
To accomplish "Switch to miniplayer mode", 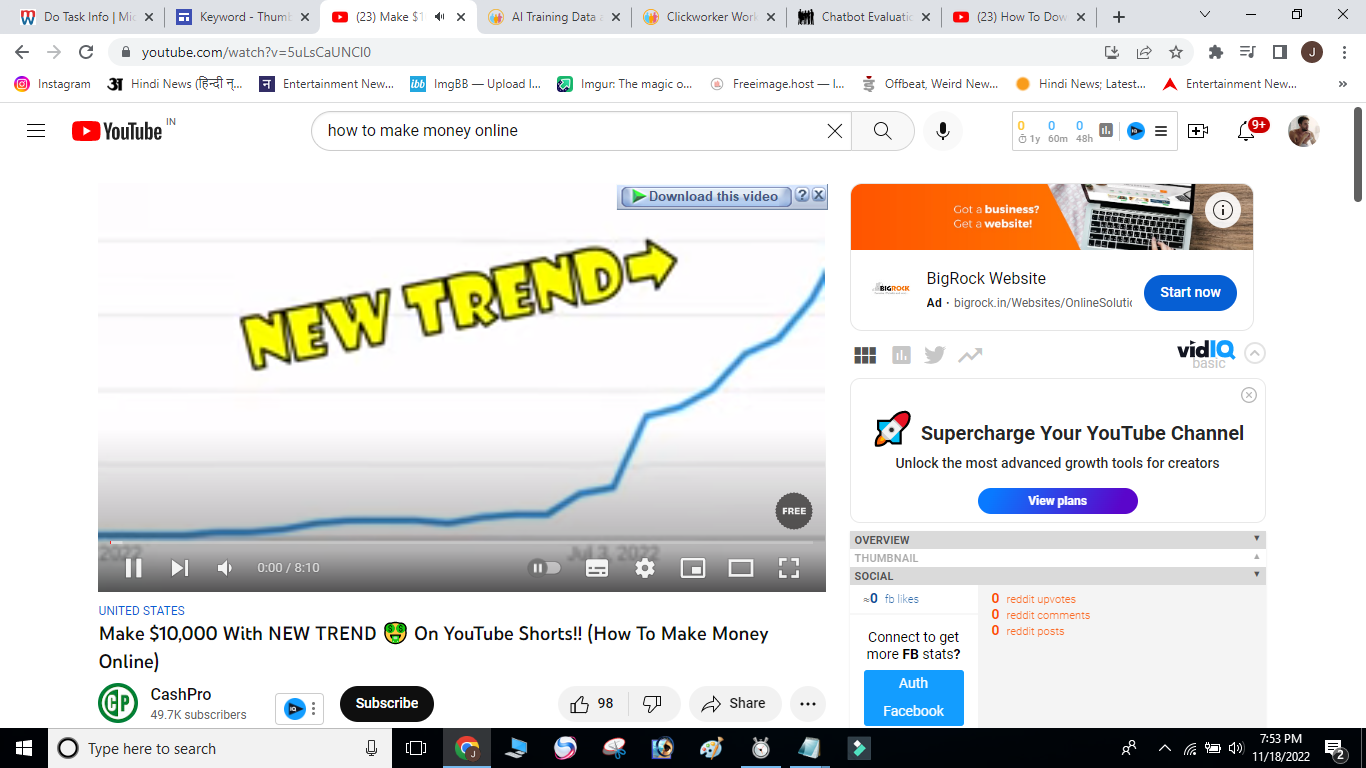I will [693, 568].
